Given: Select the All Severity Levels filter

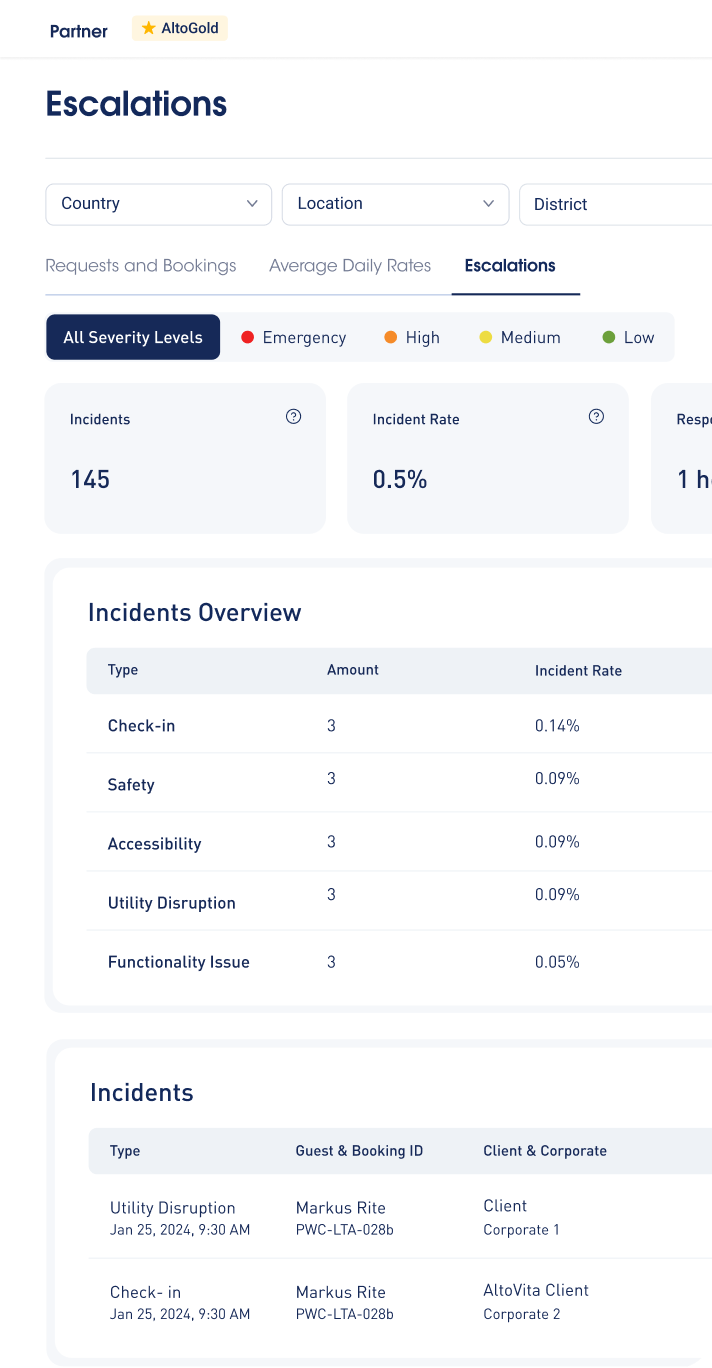Looking at the screenshot, I should point(133,337).
